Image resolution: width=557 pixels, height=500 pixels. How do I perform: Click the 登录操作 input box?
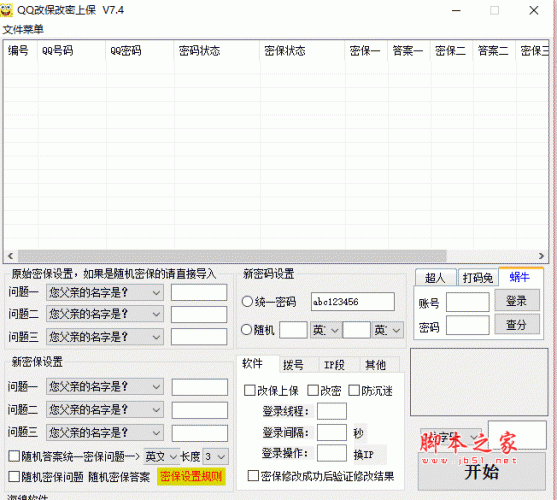(x=332, y=453)
